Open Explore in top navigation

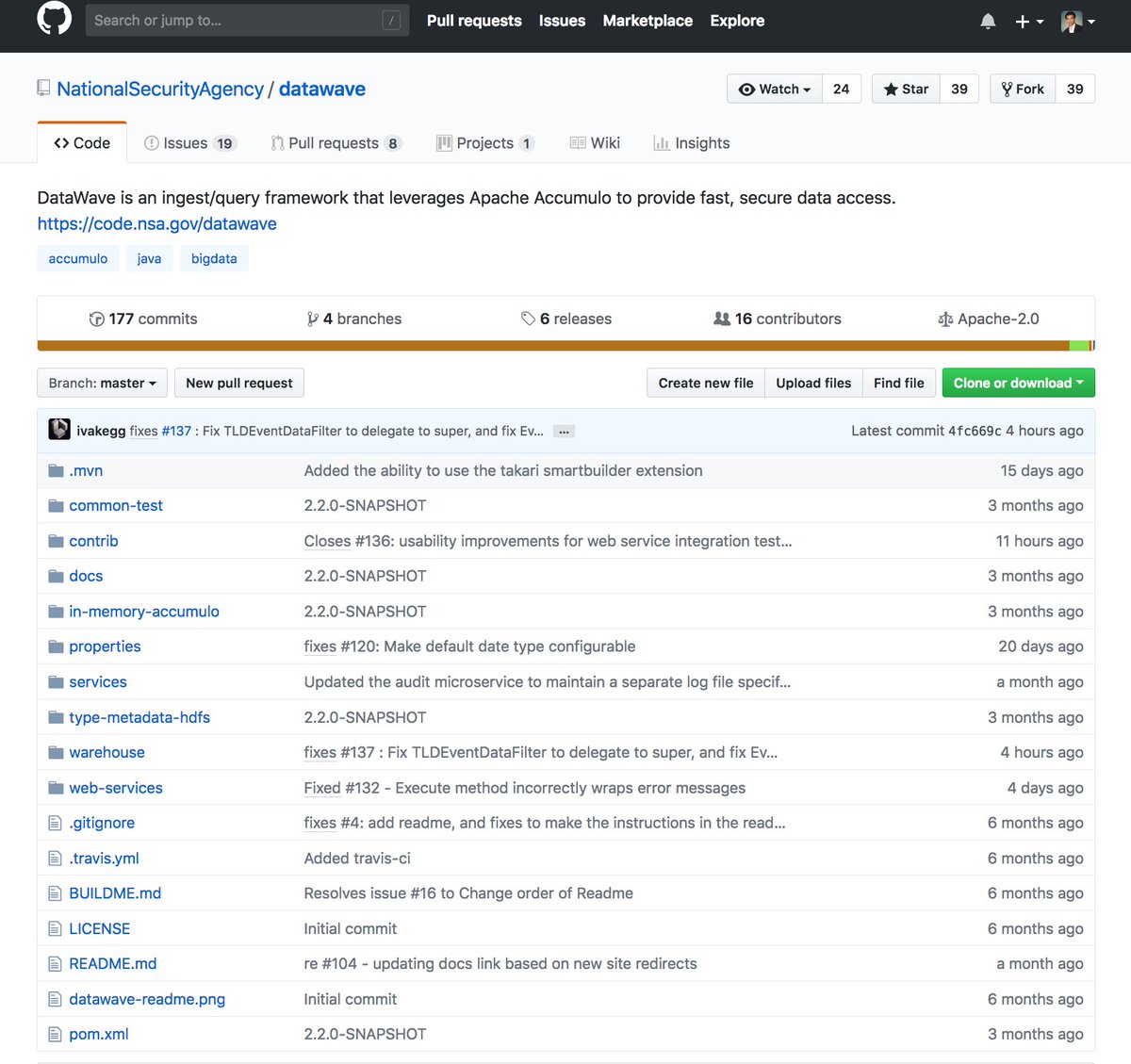[737, 21]
